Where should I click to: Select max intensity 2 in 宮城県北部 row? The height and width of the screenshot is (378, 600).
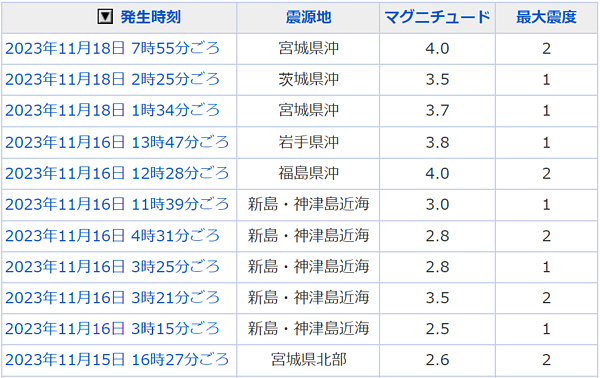click(x=546, y=360)
